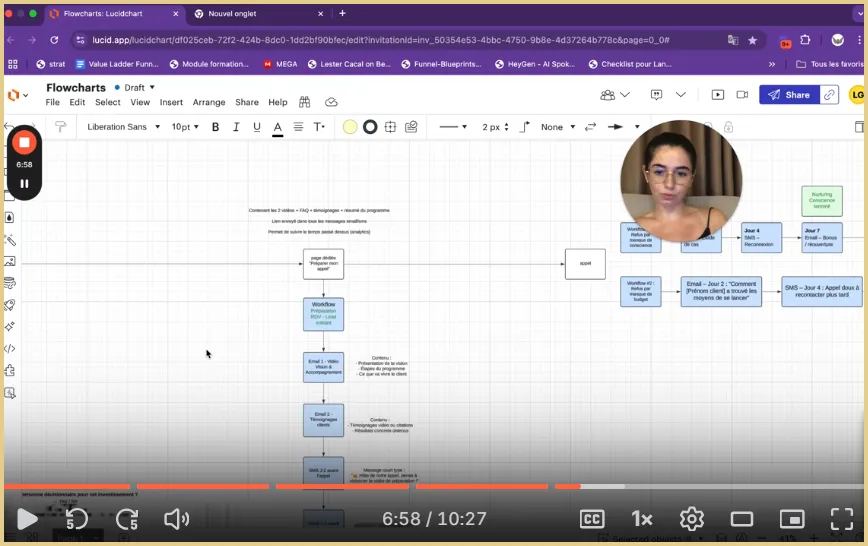Skip the video forward 5 seconds
868x546 pixels.
pyautogui.click(x=127, y=519)
